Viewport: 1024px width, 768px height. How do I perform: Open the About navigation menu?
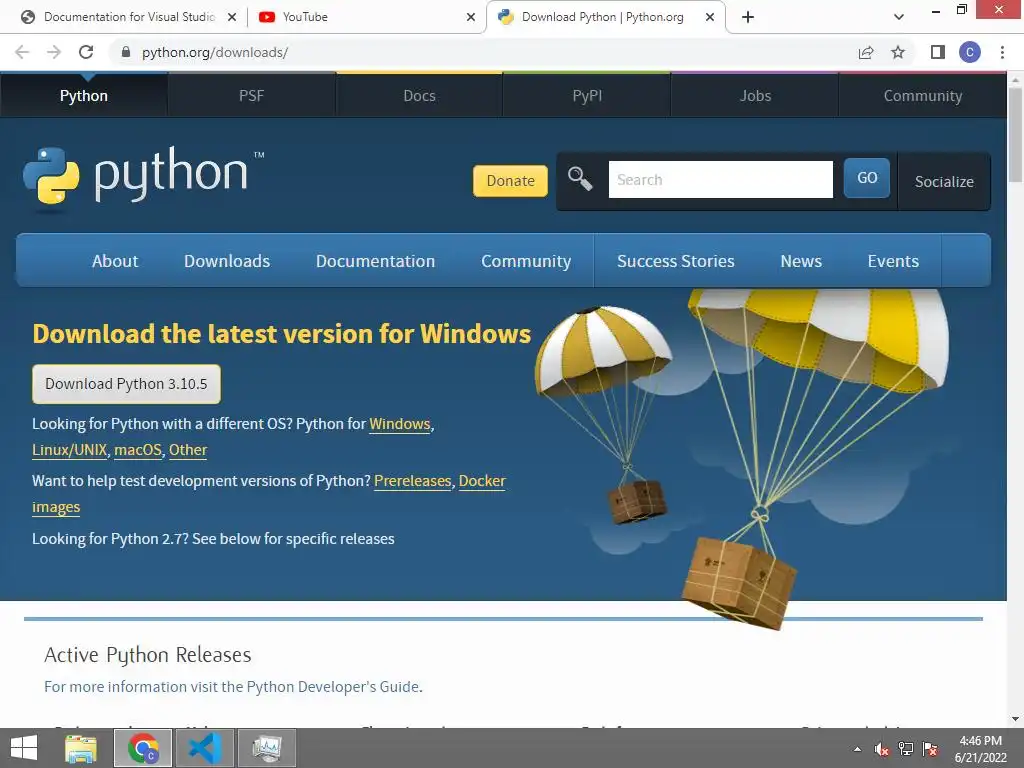tap(115, 261)
